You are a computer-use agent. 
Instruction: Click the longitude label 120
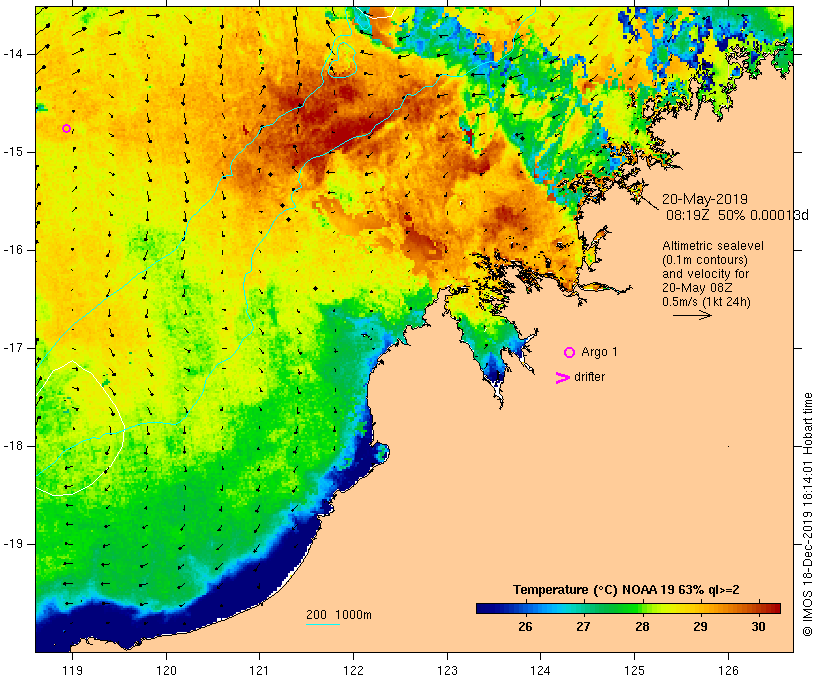[x=166, y=670]
